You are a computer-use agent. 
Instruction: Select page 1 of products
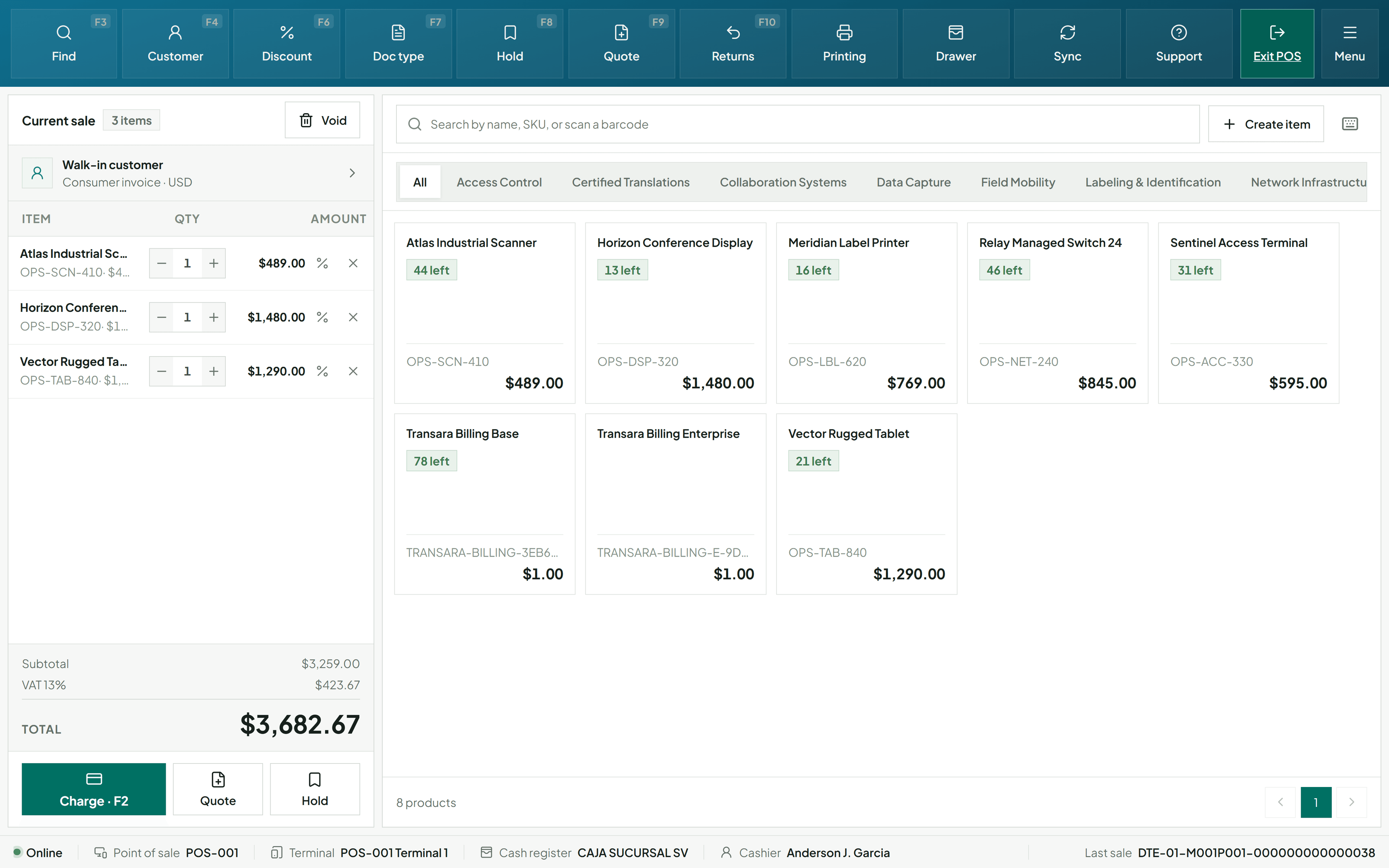pos(1316,802)
